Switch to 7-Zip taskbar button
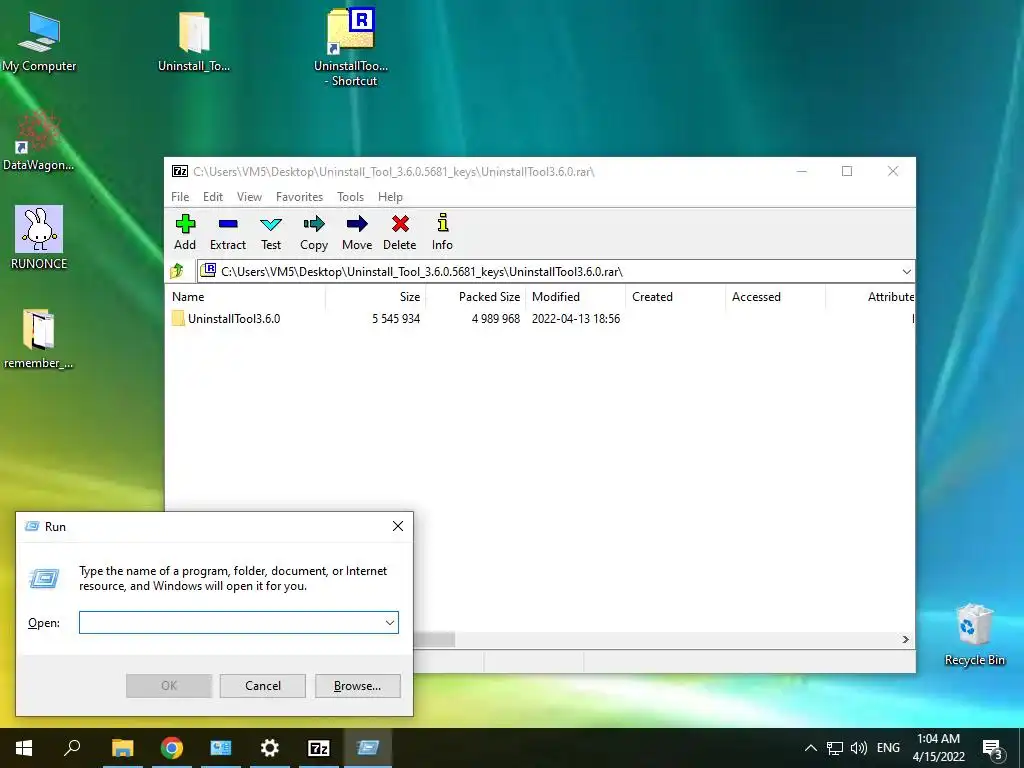1024x768 pixels. (x=319, y=748)
